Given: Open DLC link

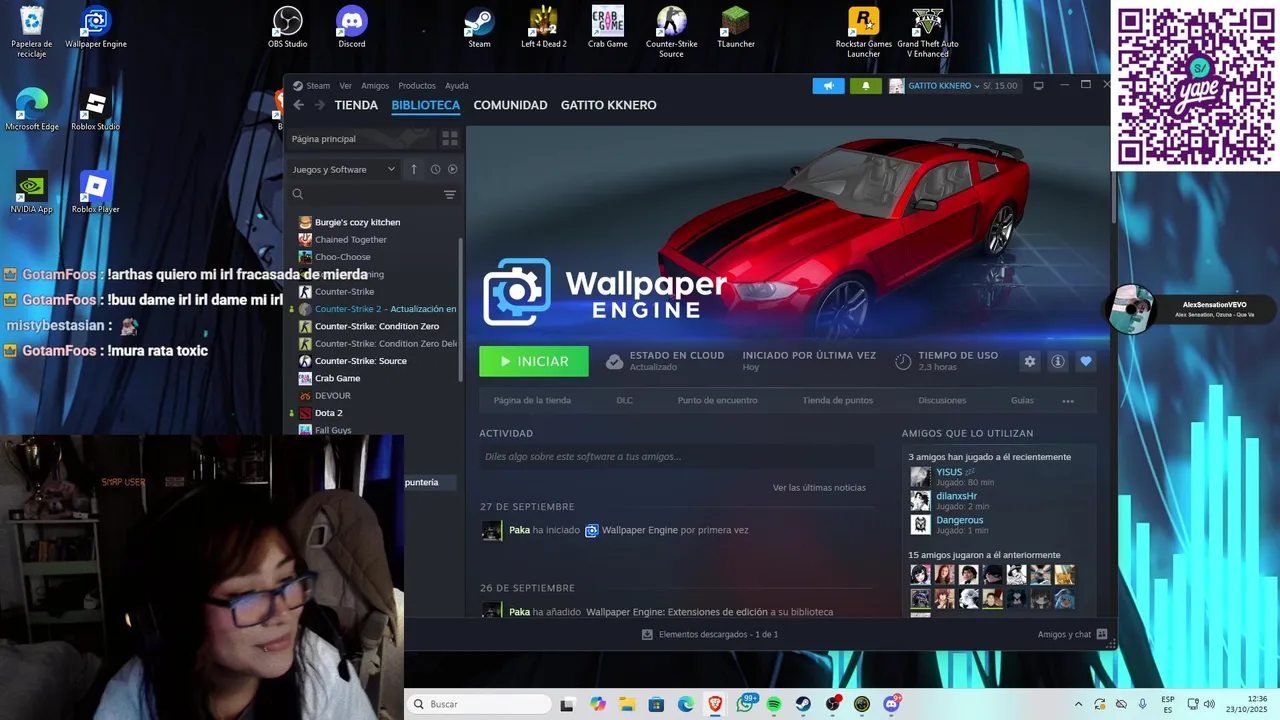Looking at the screenshot, I should [624, 400].
